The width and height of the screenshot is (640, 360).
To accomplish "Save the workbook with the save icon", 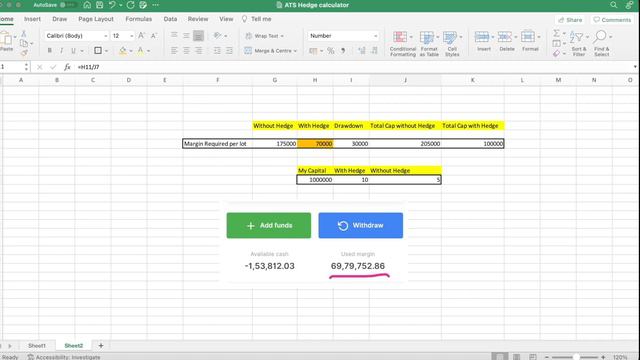I will [x=100, y=5].
